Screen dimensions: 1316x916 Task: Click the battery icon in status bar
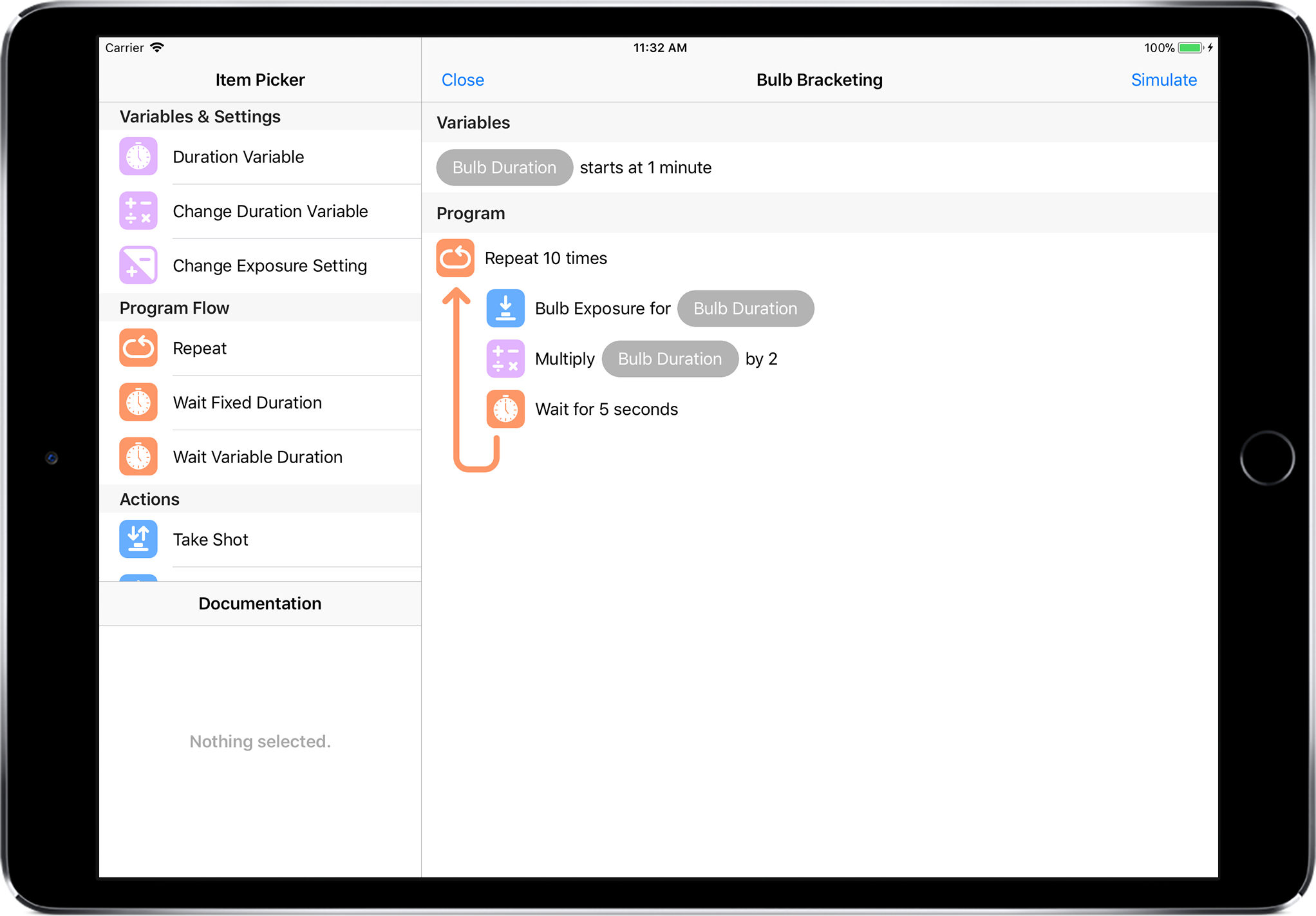[x=1191, y=48]
